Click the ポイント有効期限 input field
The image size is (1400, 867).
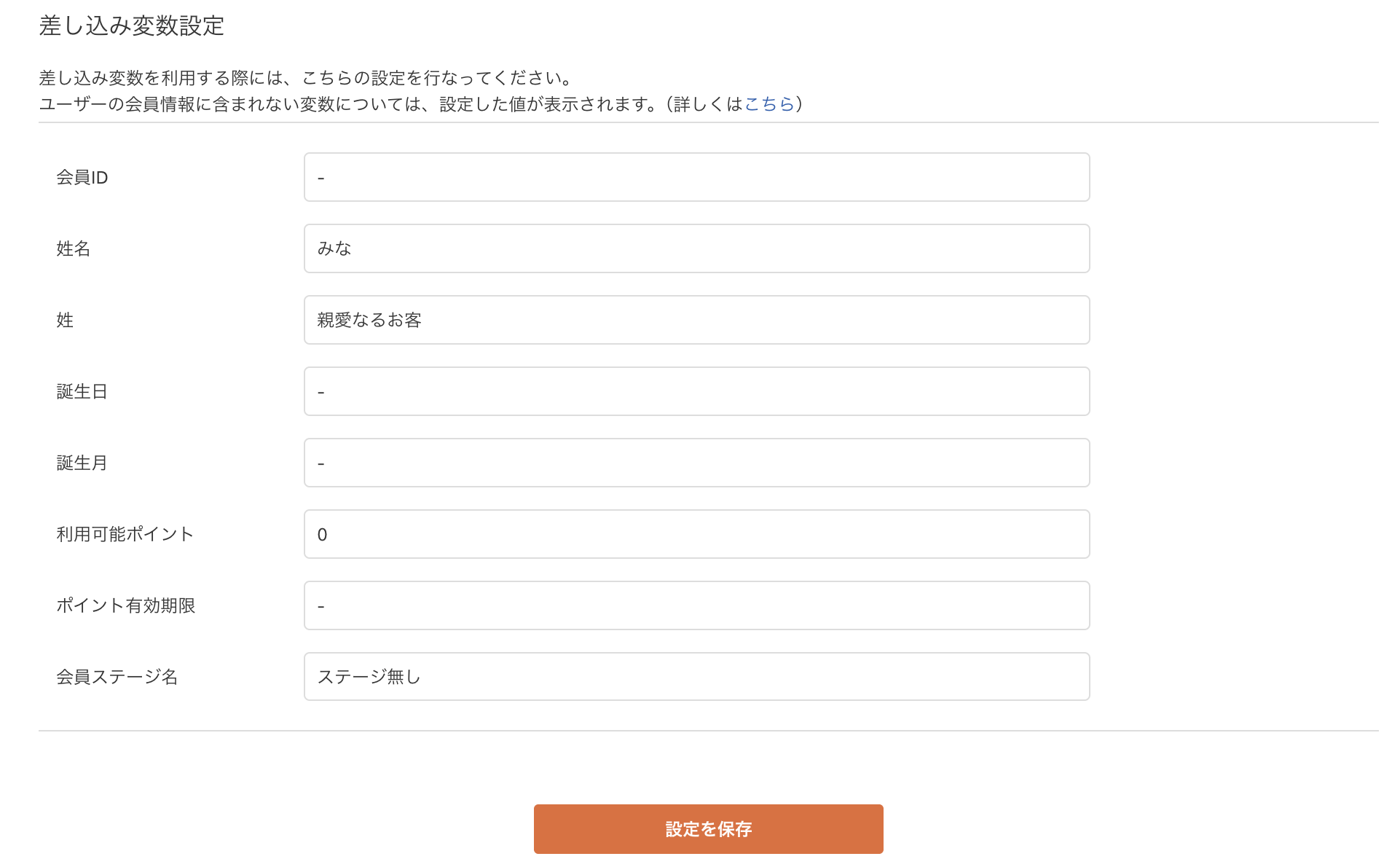(x=696, y=605)
